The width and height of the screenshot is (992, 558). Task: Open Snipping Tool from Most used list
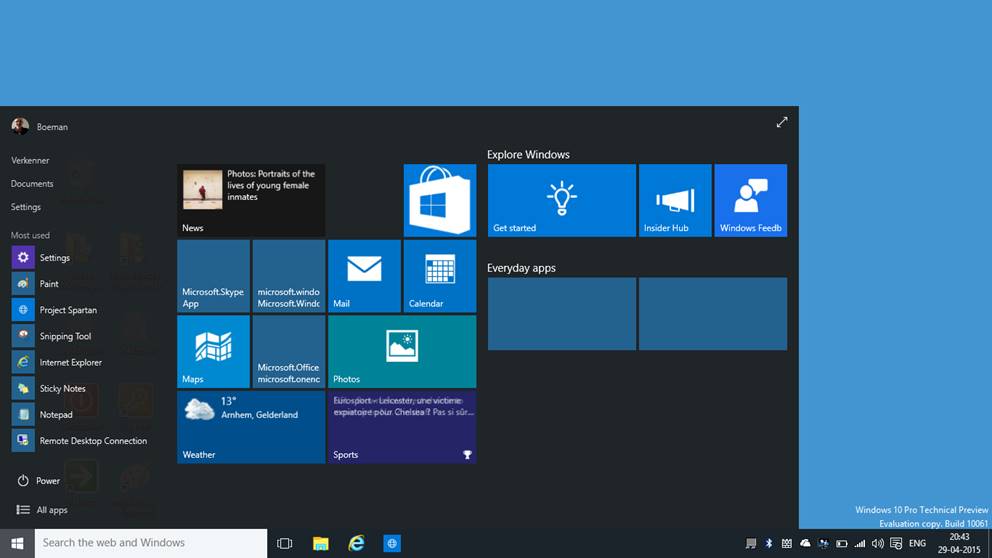point(64,336)
